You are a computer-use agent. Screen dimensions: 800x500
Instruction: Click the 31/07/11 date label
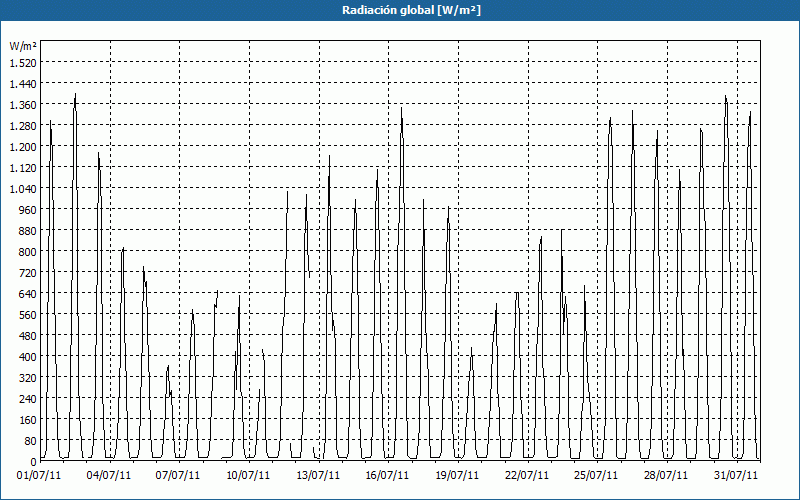[736, 476]
